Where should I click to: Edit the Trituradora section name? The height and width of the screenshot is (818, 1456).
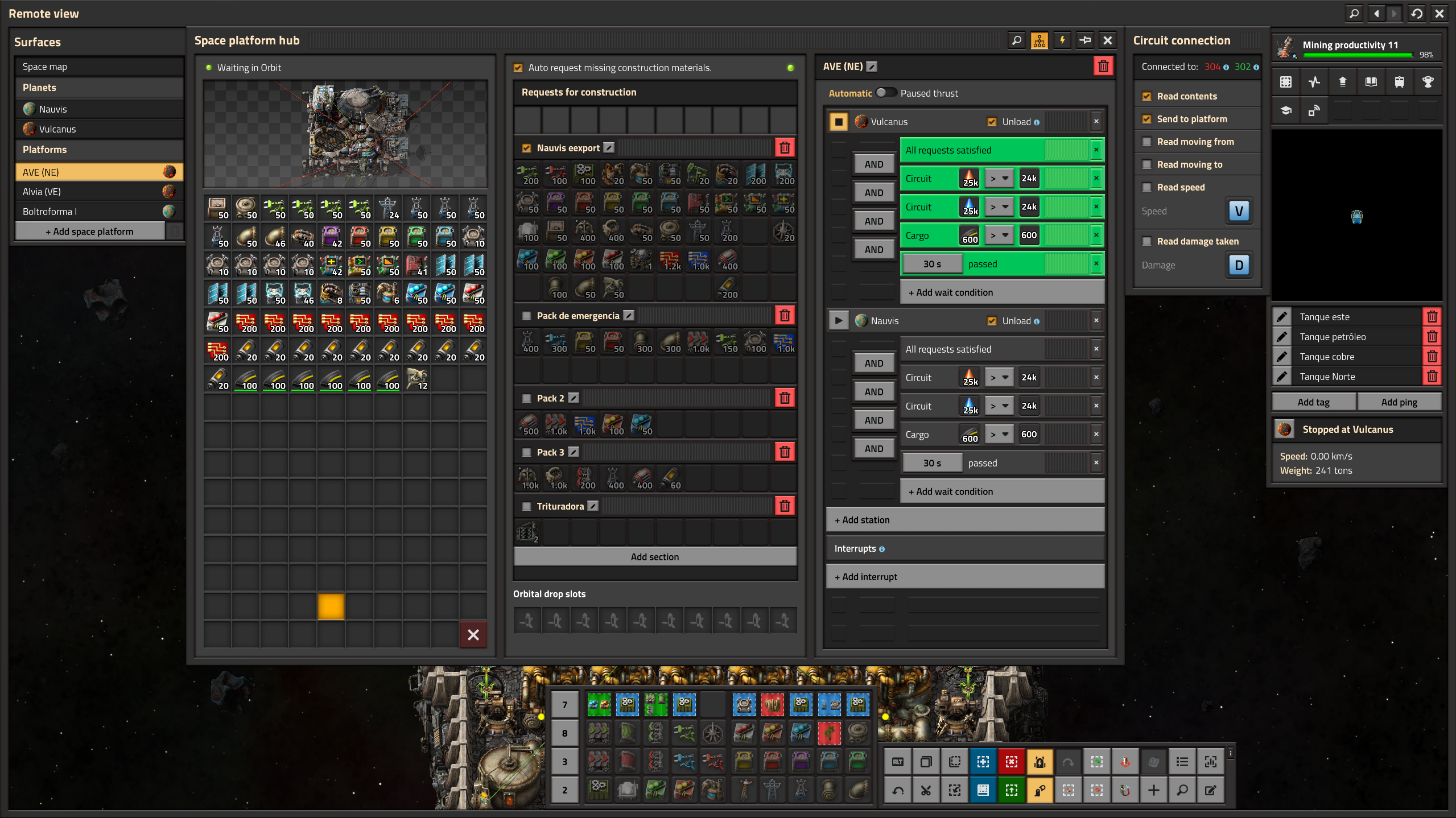click(x=593, y=506)
